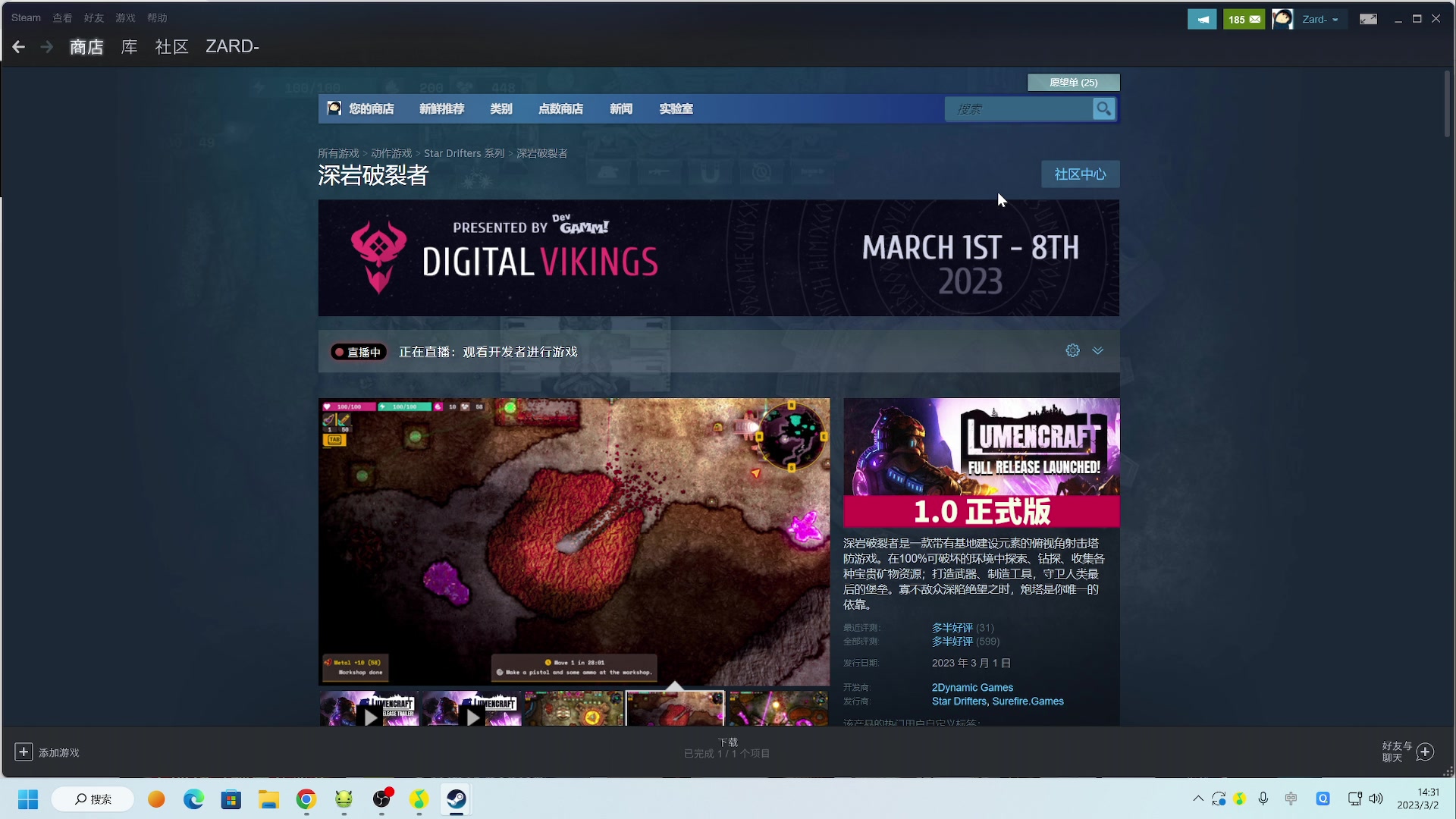
Task: Switch to Big Picture mode icon
Action: click(x=1368, y=19)
